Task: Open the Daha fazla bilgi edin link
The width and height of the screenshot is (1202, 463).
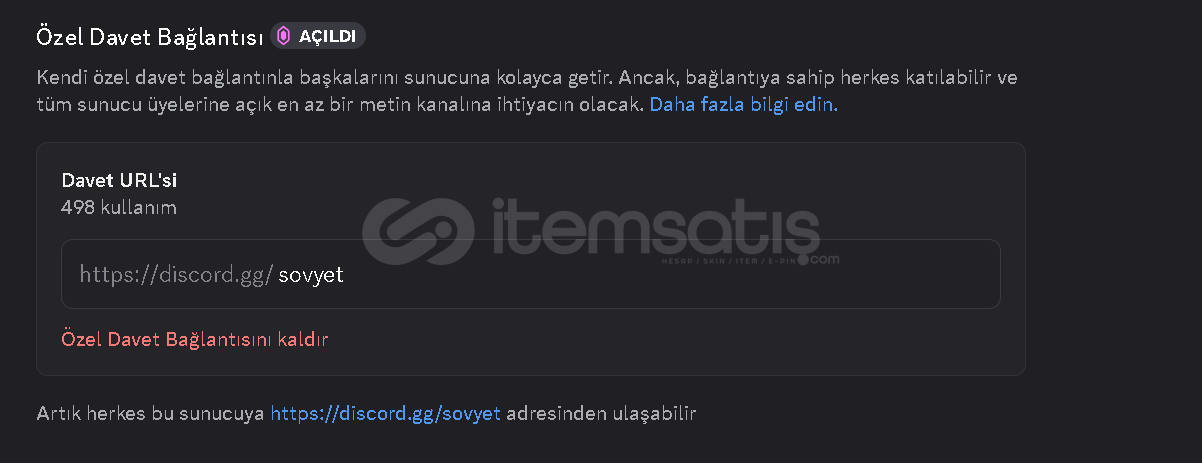Action: [x=744, y=104]
